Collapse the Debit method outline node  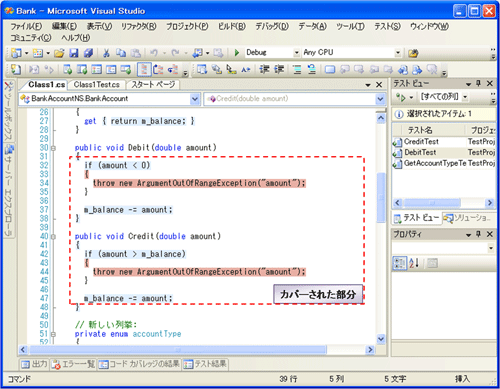pos(53,148)
